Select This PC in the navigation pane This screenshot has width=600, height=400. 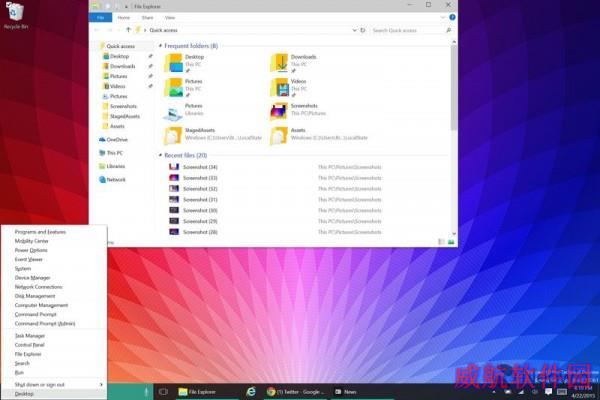[x=111, y=153]
